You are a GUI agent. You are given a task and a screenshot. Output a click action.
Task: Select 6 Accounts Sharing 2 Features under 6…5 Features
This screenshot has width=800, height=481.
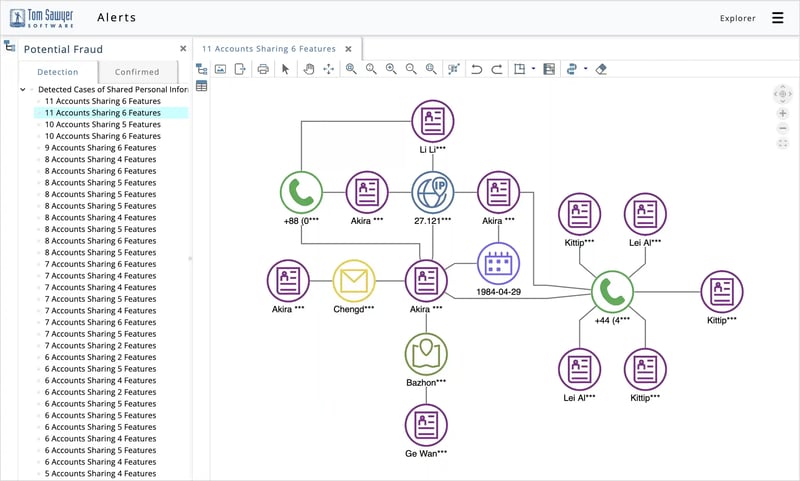coord(100,392)
